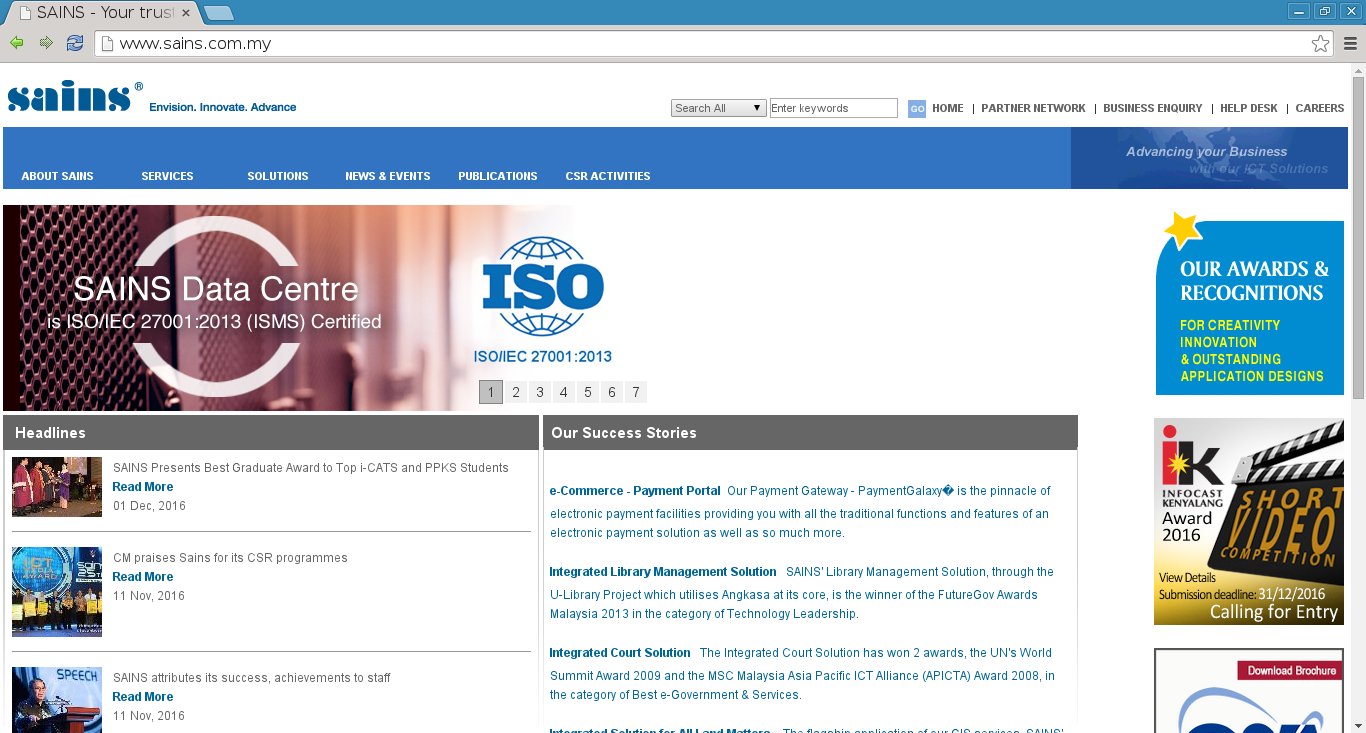The width and height of the screenshot is (1366, 733).
Task: Open the SERVICES menu
Action: coord(167,176)
